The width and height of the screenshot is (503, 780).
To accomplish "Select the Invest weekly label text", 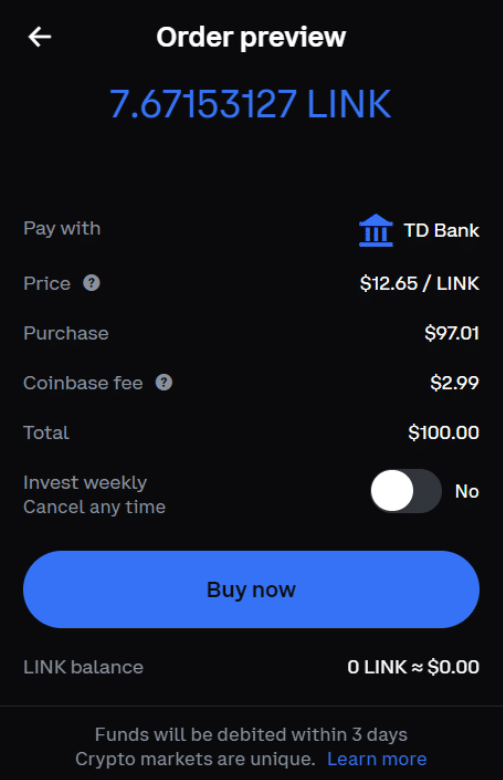I will pyautogui.click(x=85, y=483).
